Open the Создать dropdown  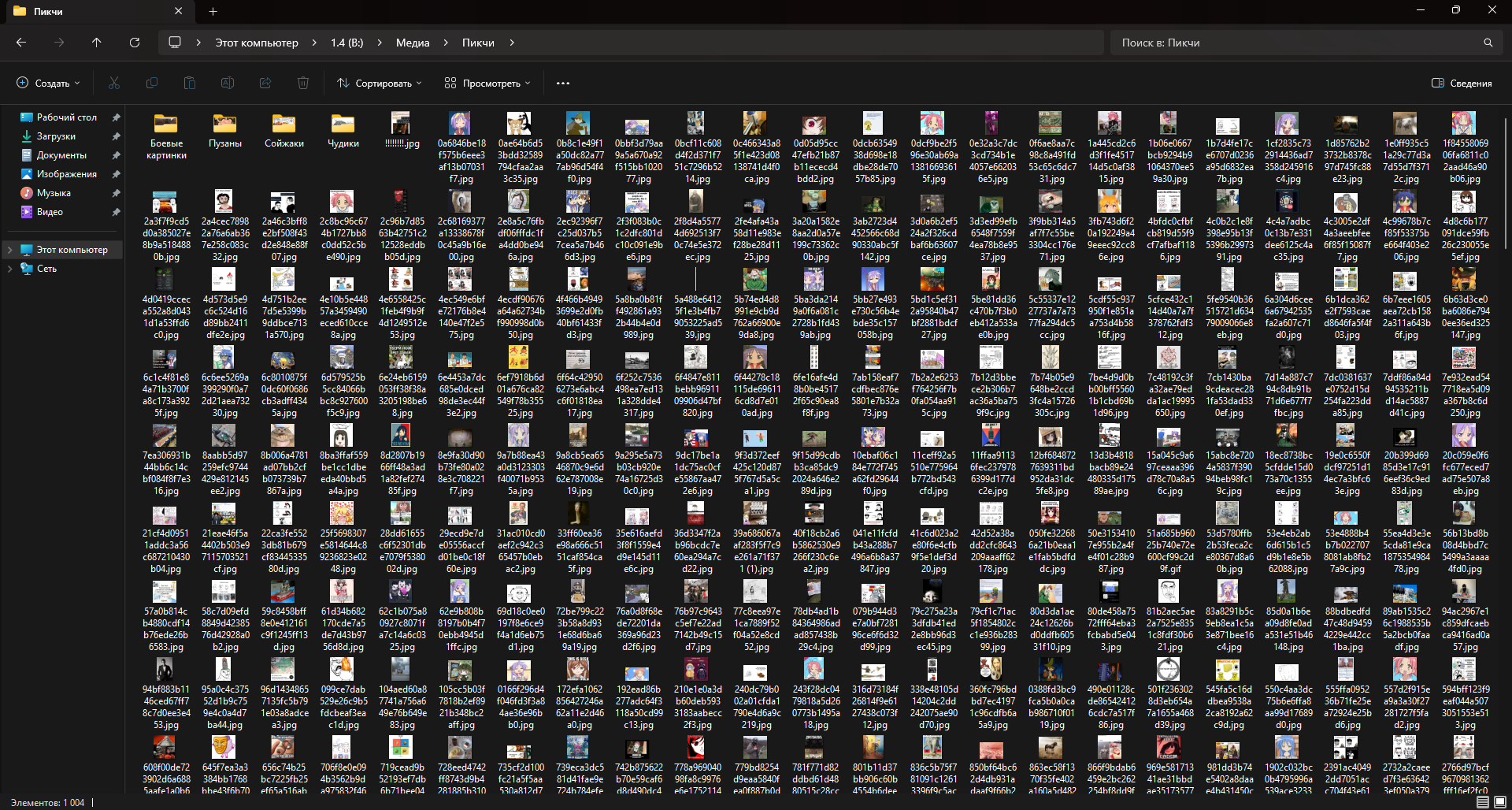[48, 83]
